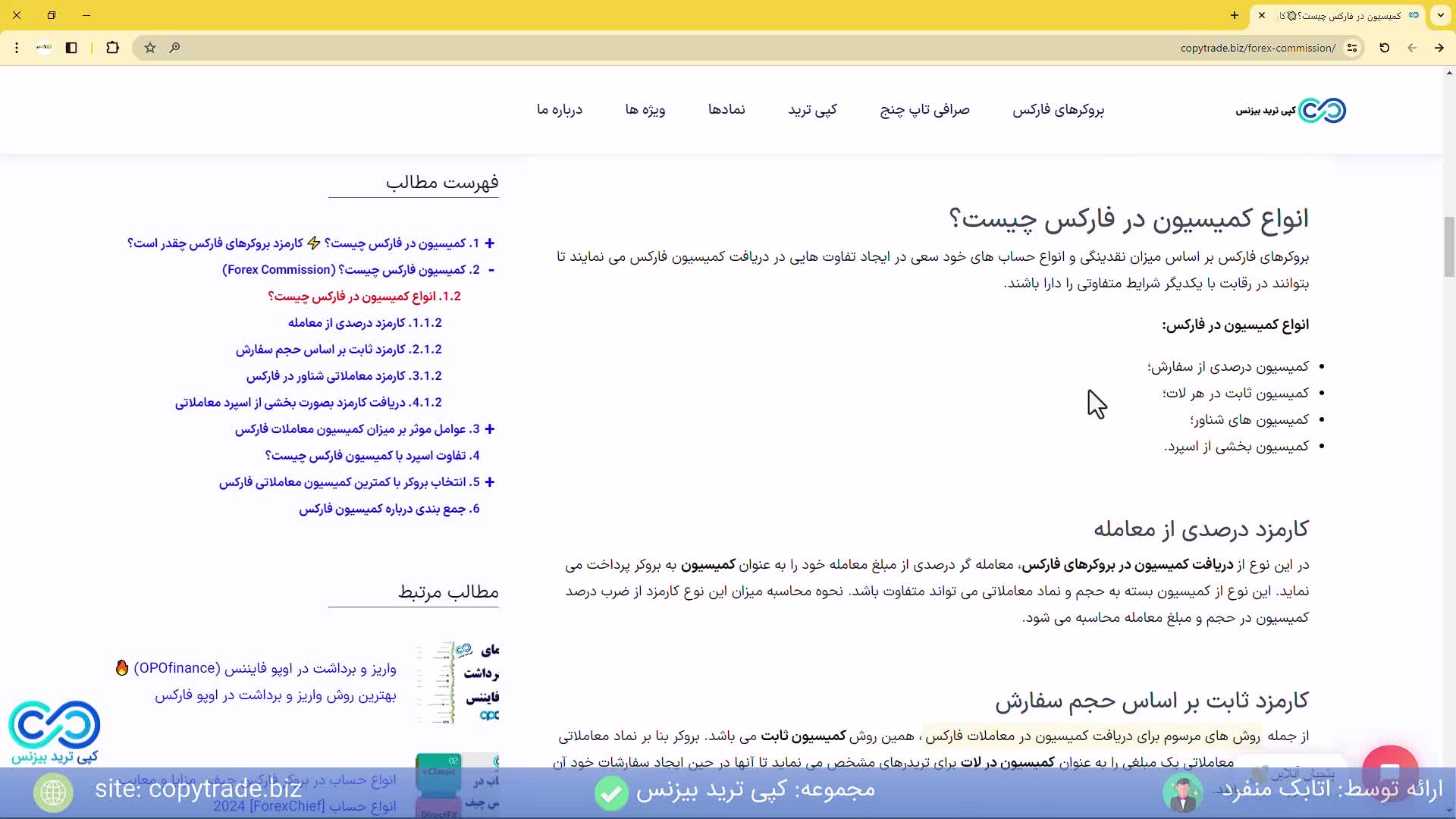Open the Chrome side panel icon
This screenshot has width=1456, height=819.
pyautogui.click(x=71, y=47)
